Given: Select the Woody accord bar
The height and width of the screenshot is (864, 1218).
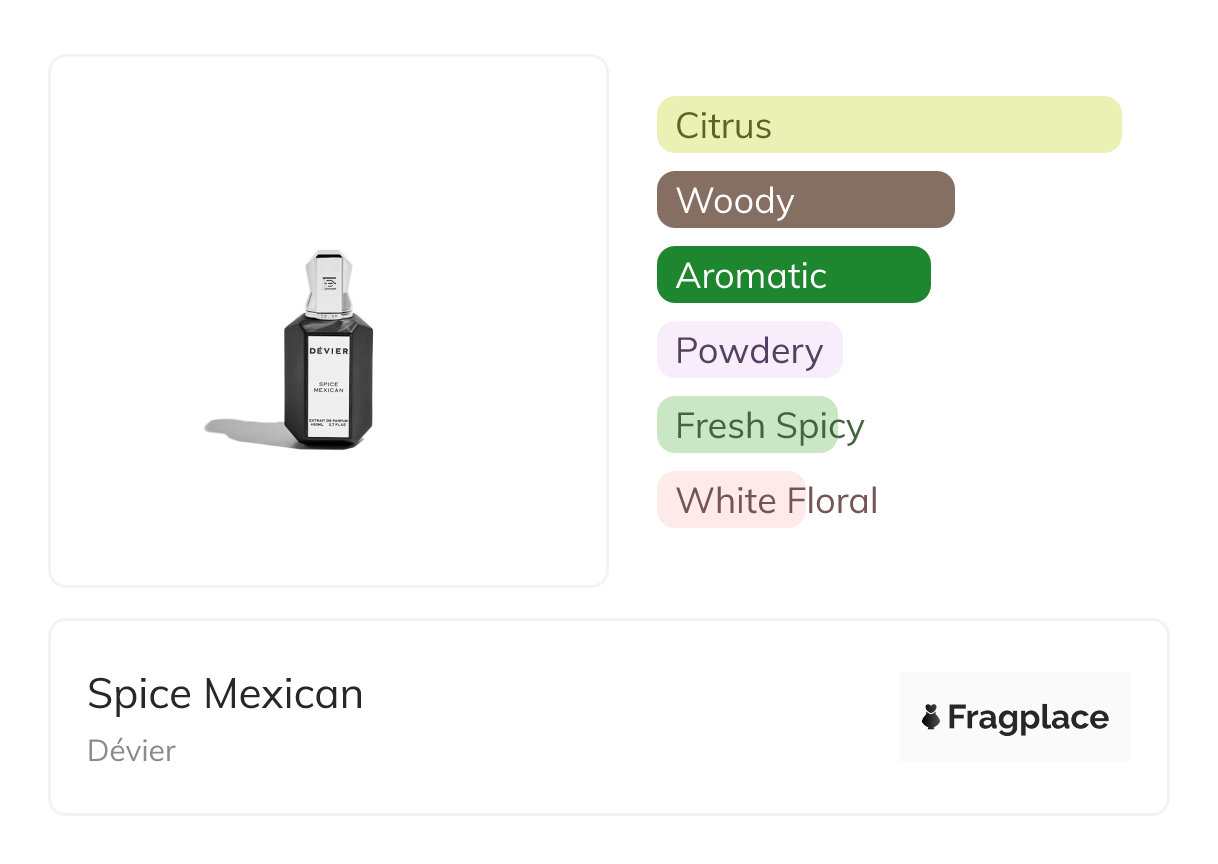Looking at the screenshot, I should 805,200.
